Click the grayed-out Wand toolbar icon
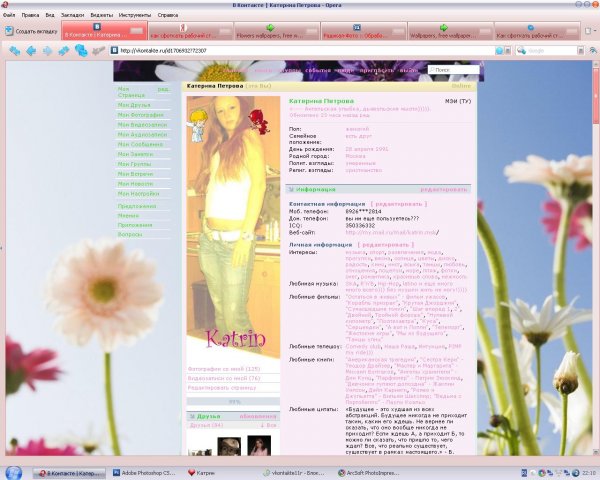600x480 pixels. coord(98,50)
